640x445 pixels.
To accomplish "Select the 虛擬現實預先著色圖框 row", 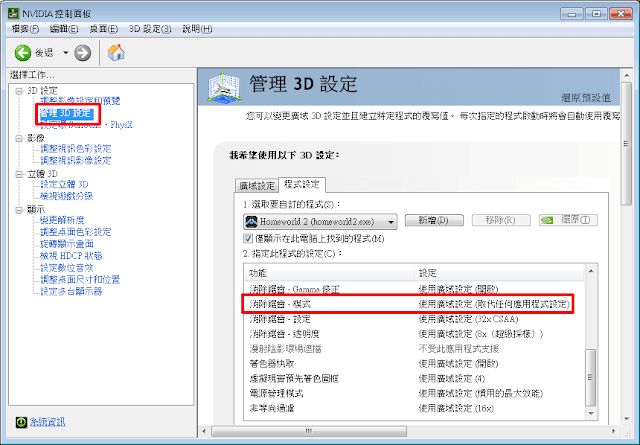I will (414, 379).
